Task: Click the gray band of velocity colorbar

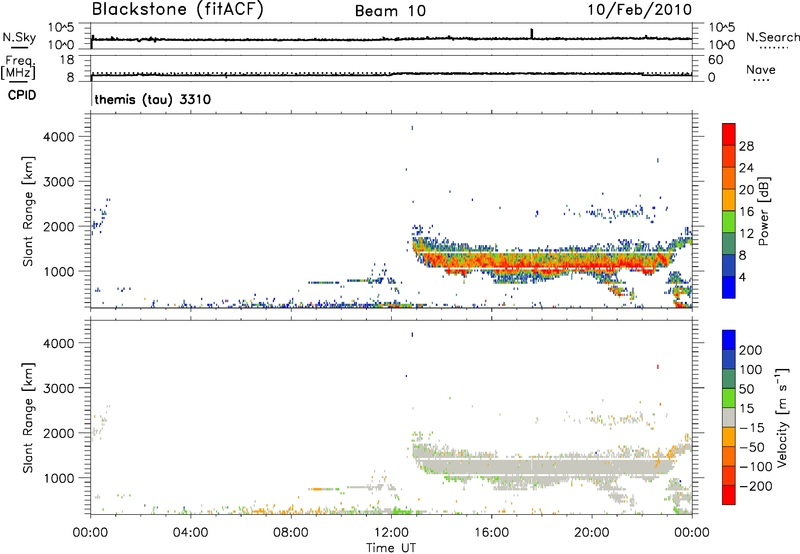Action: 729,417
